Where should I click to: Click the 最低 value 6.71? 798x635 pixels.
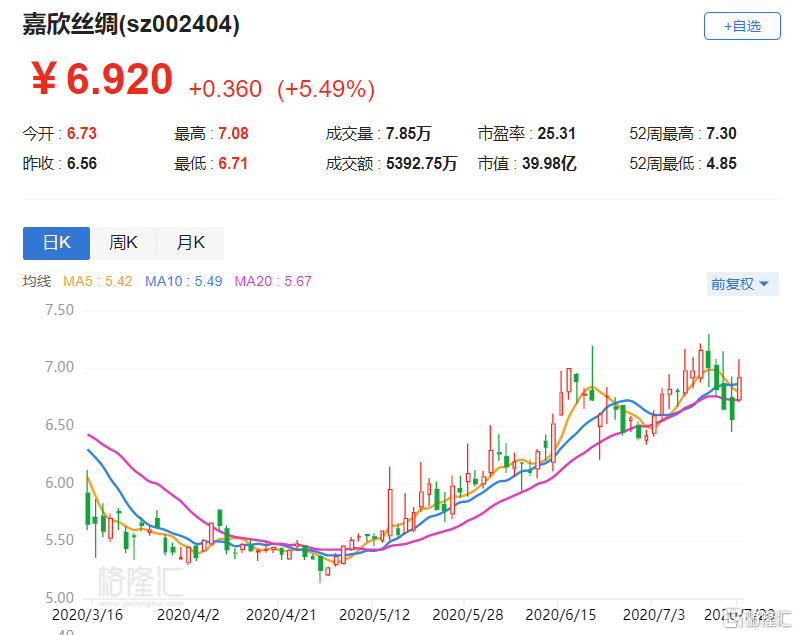(233, 163)
